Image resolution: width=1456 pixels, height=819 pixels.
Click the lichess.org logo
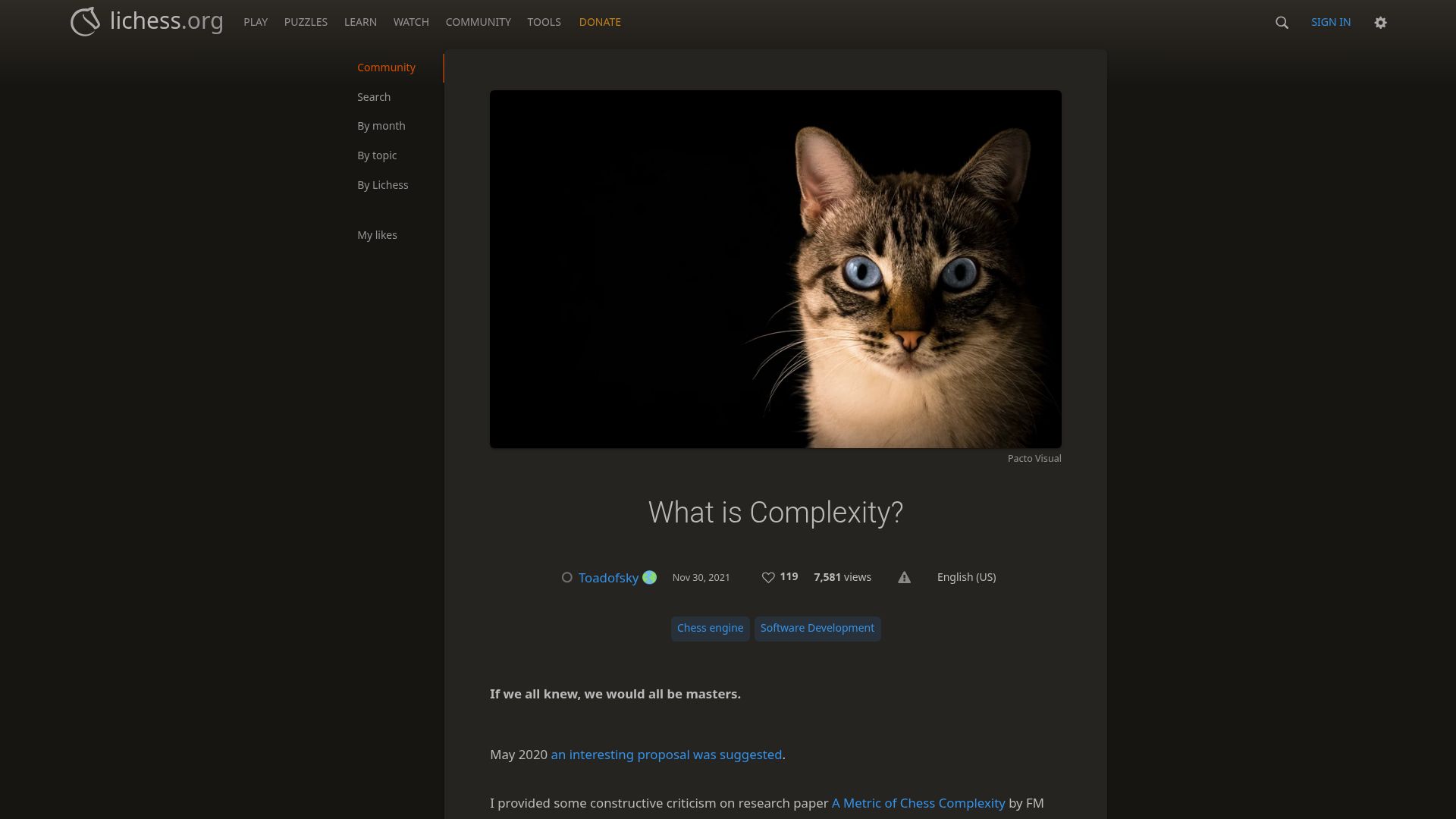(146, 21)
